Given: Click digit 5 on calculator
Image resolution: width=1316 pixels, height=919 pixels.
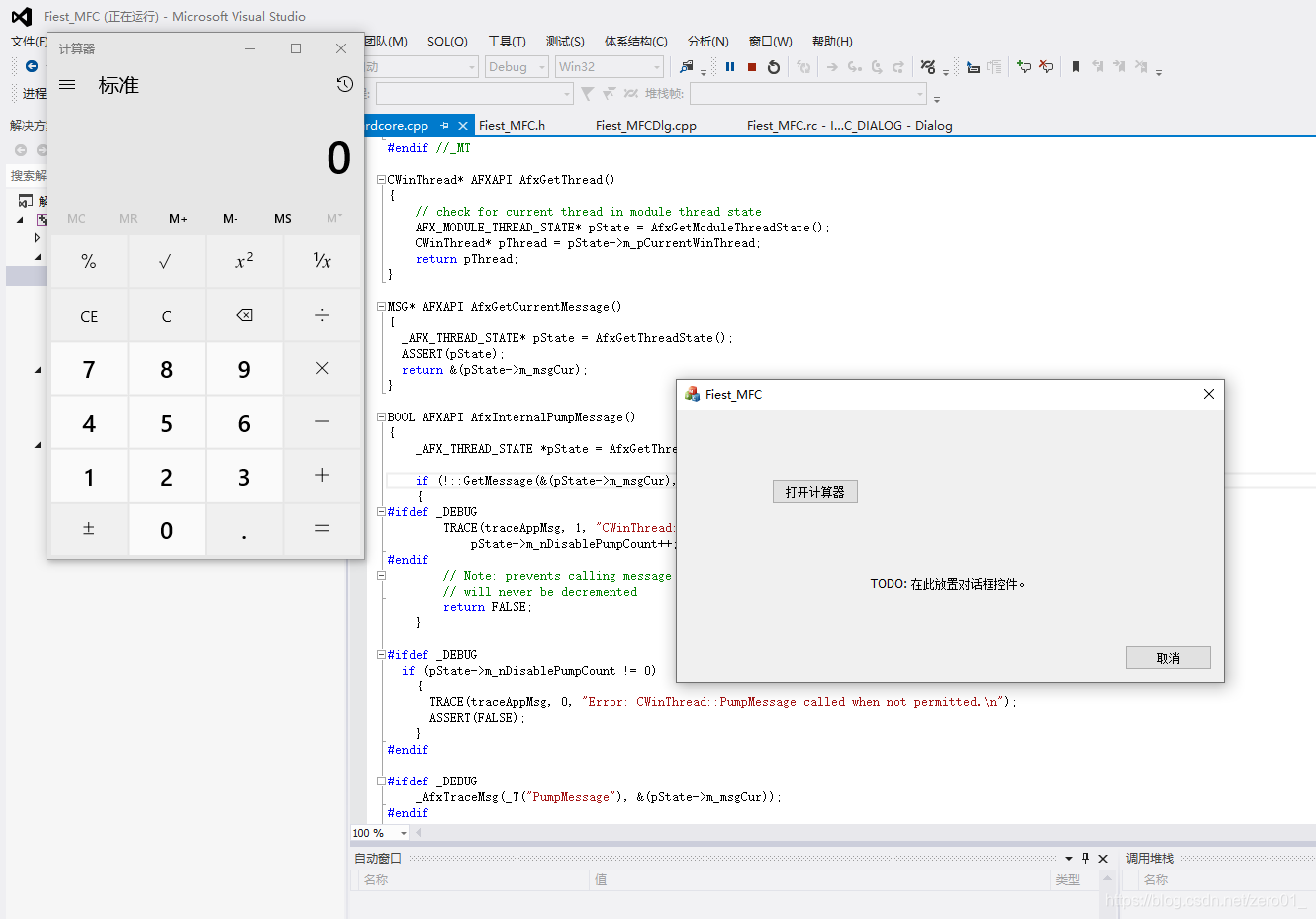Looking at the screenshot, I should [166, 422].
